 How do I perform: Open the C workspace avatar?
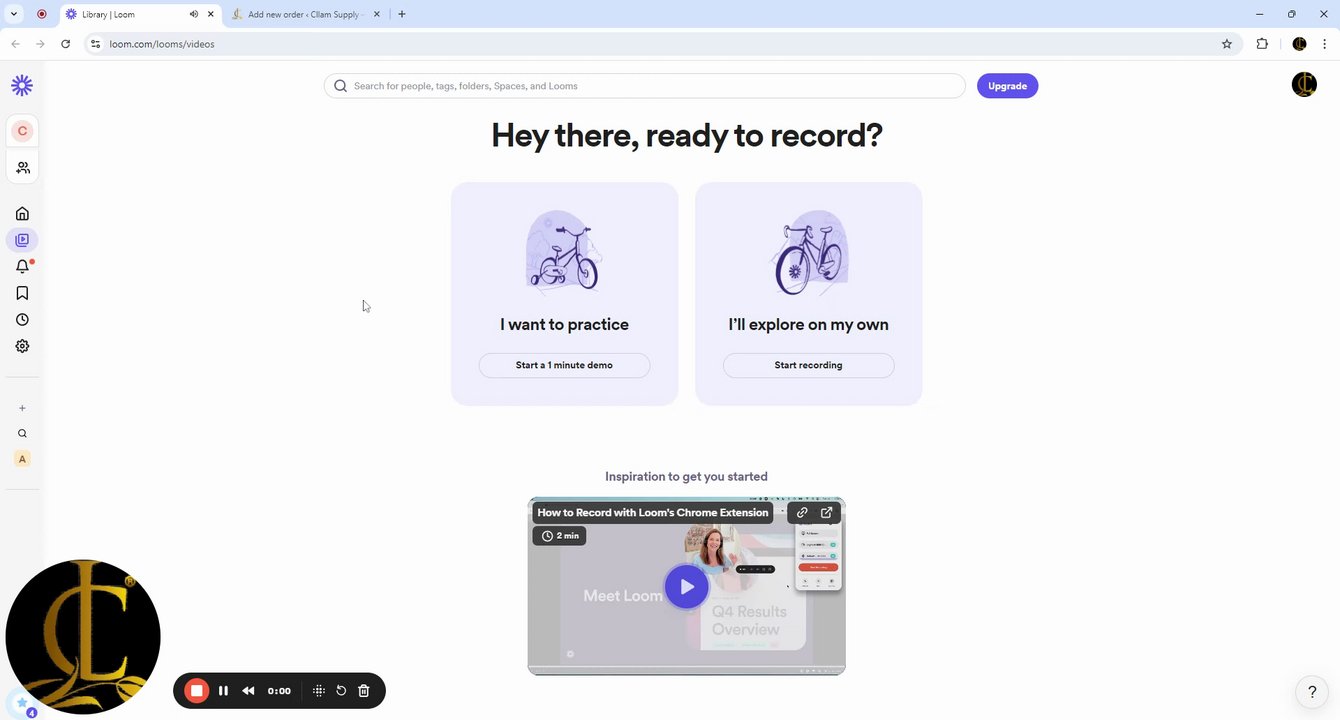pyautogui.click(x=22, y=131)
